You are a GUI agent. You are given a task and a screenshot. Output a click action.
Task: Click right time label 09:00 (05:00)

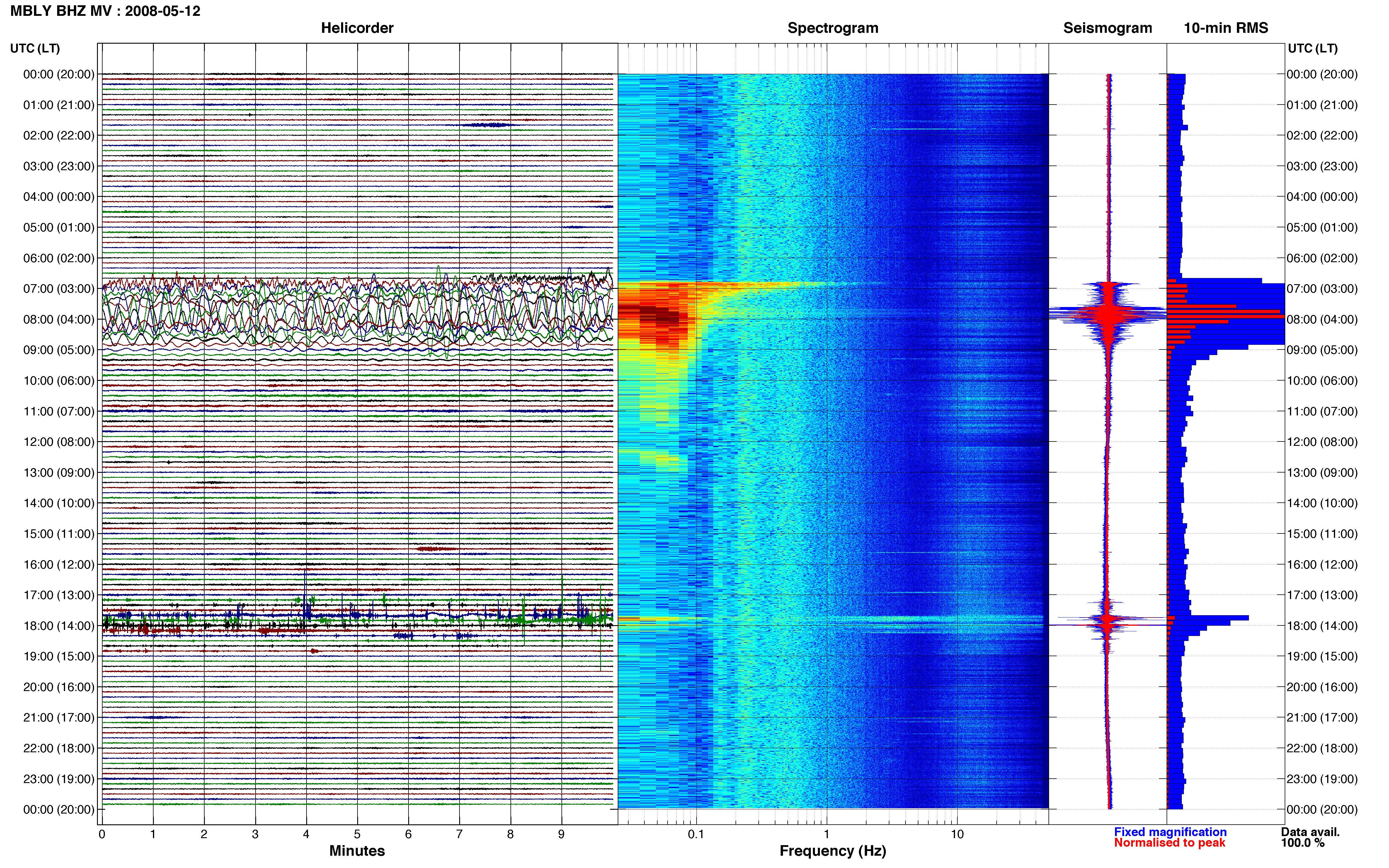pyautogui.click(x=1322, y=350)
